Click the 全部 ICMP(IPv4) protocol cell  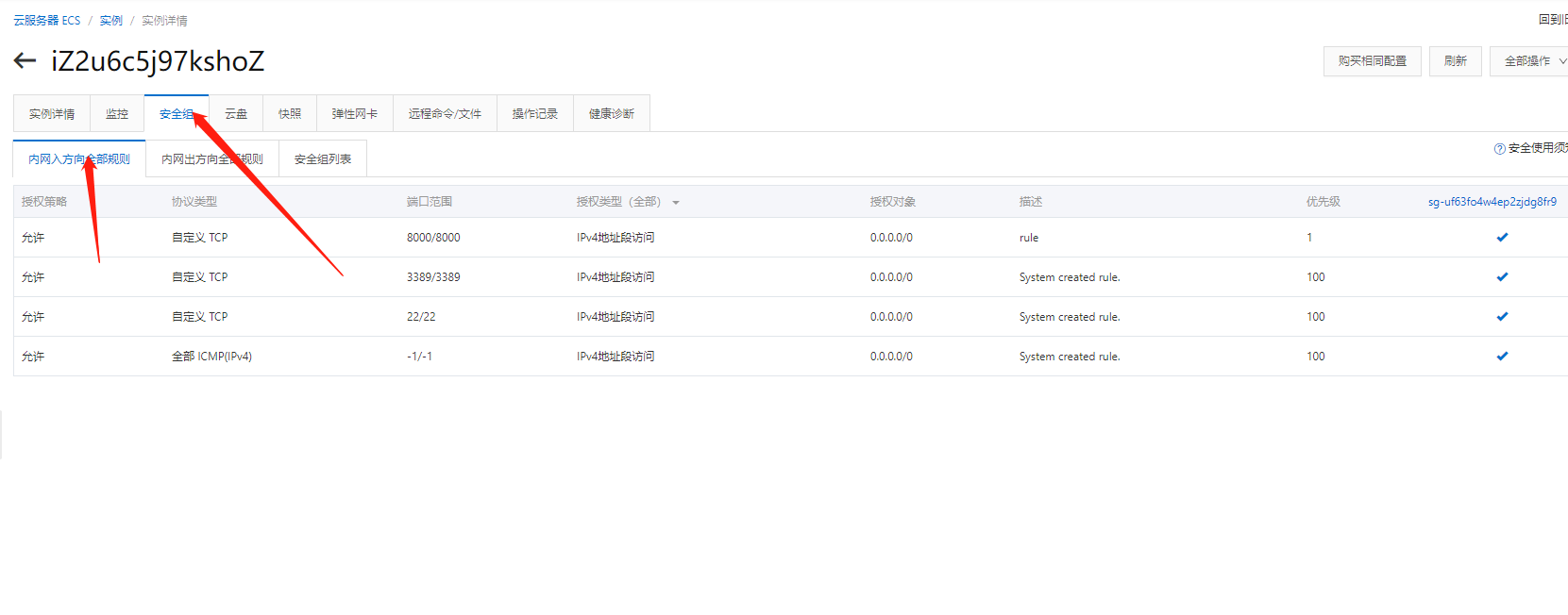click(x=211, y=357)
